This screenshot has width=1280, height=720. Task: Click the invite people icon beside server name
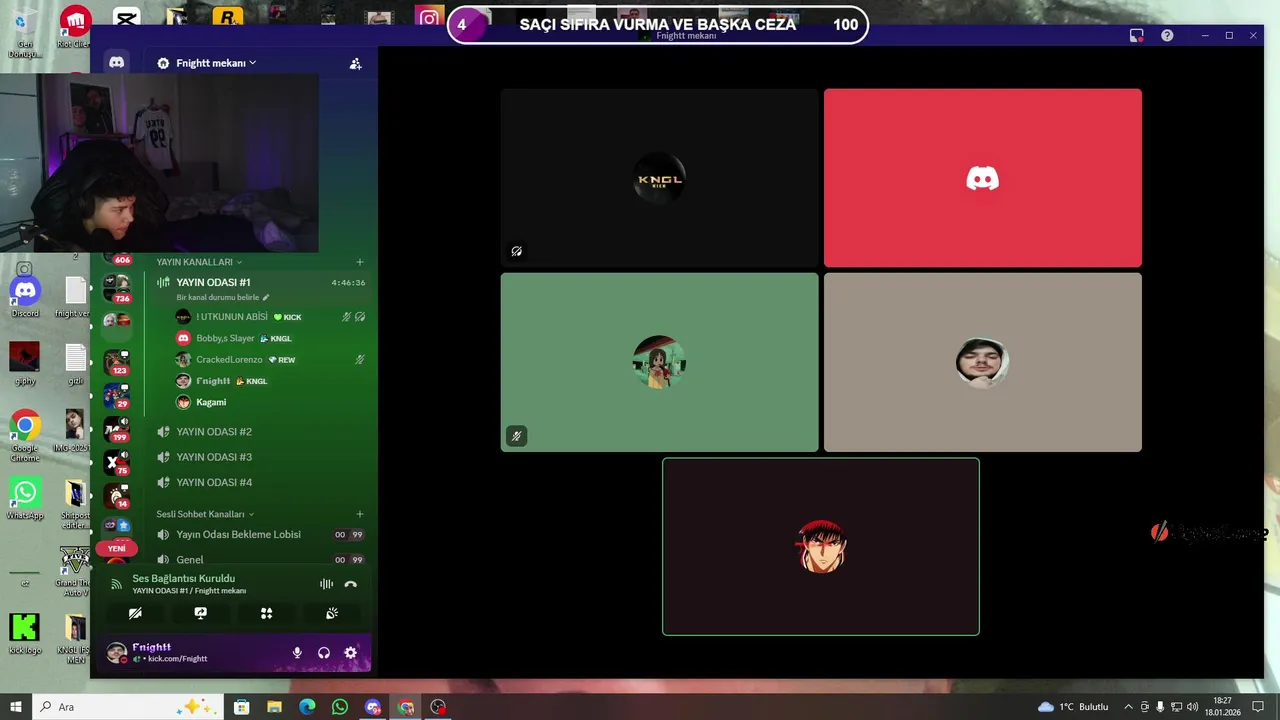click(355, 63)
